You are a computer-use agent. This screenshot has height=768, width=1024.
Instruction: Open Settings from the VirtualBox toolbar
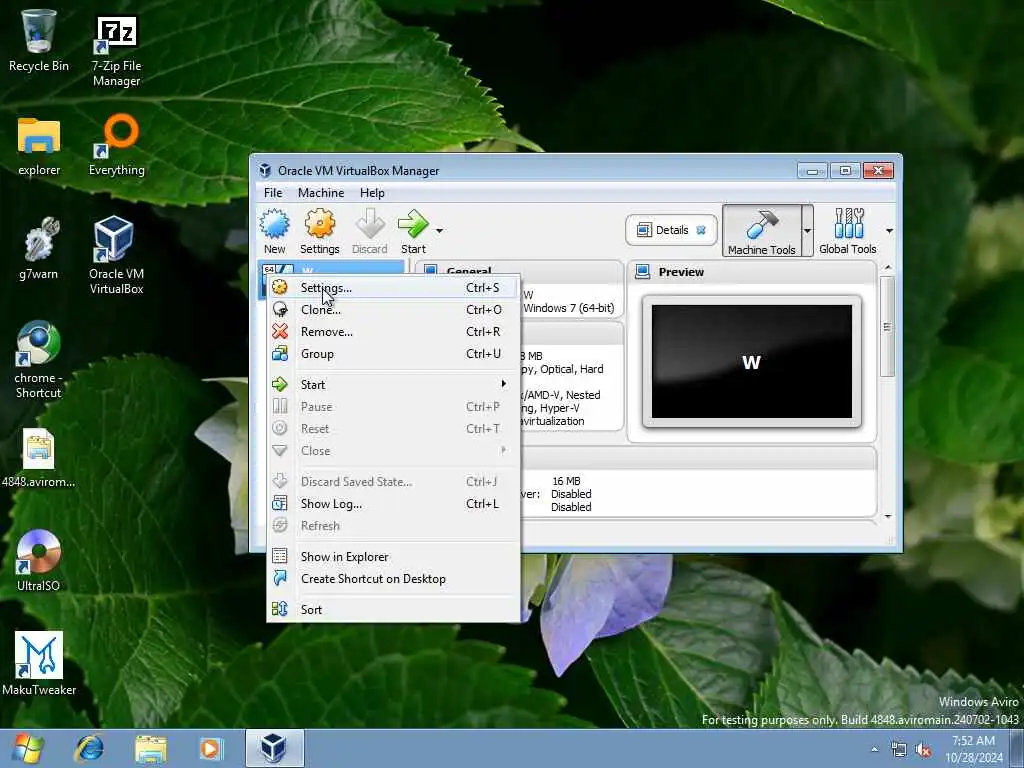click(x=319, y=231)
